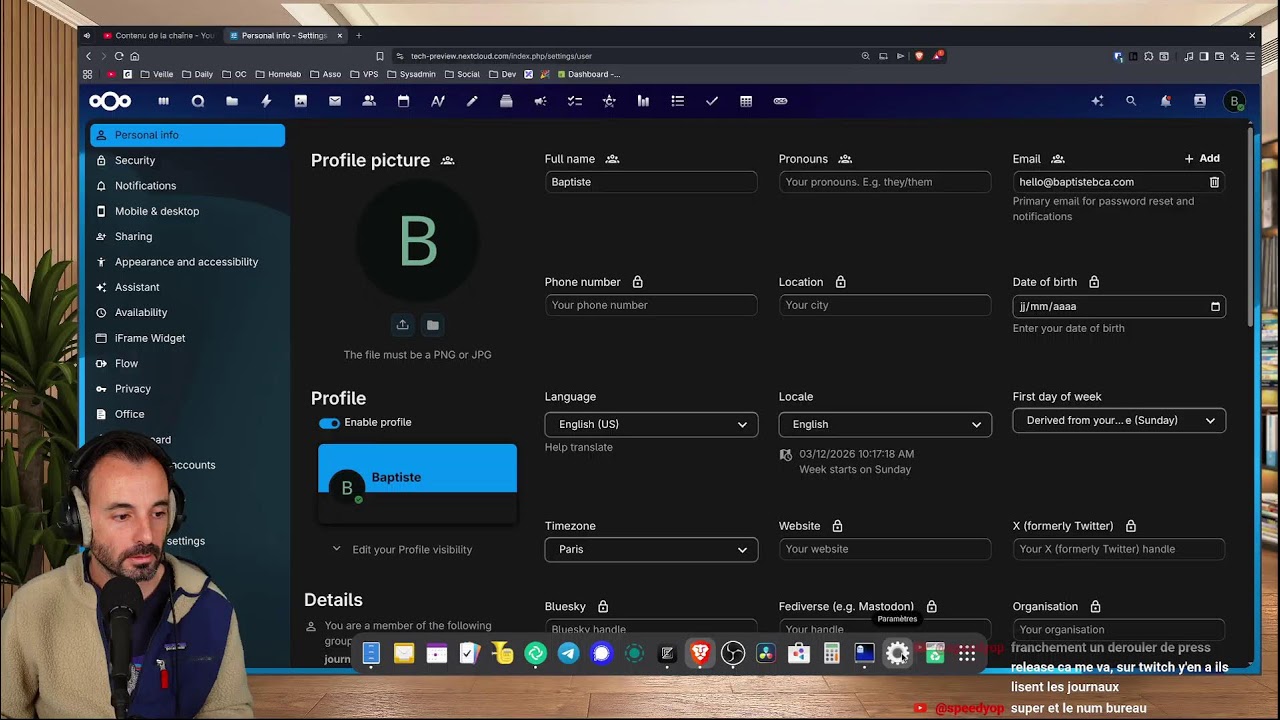
Task: Focus the Your pronouns input field
Action: [885, 182]
